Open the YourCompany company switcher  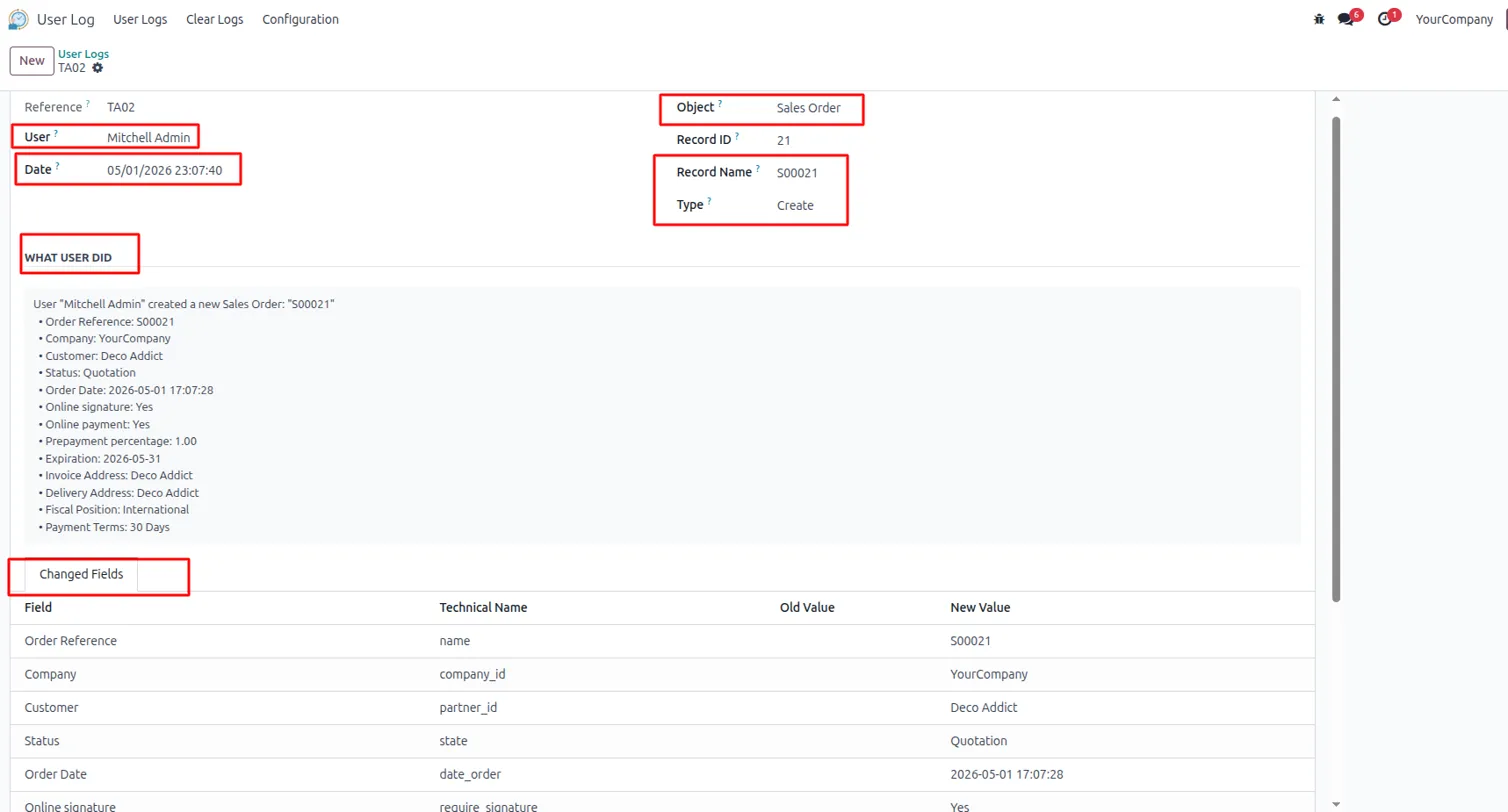click(x=1454, y=19)
